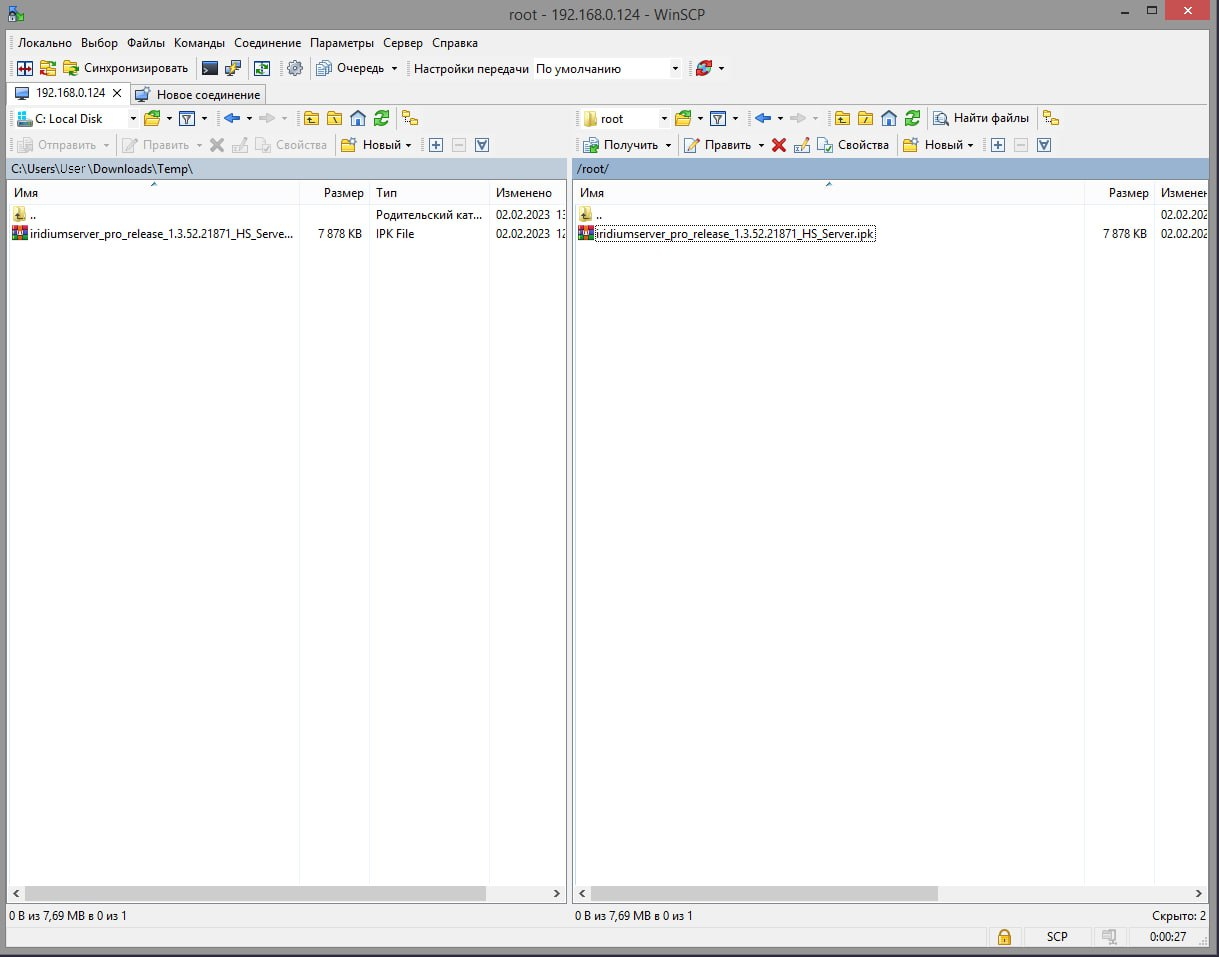1219x957 pixels.
Task: Toggle the local directory tree icon
Action: 410,119
